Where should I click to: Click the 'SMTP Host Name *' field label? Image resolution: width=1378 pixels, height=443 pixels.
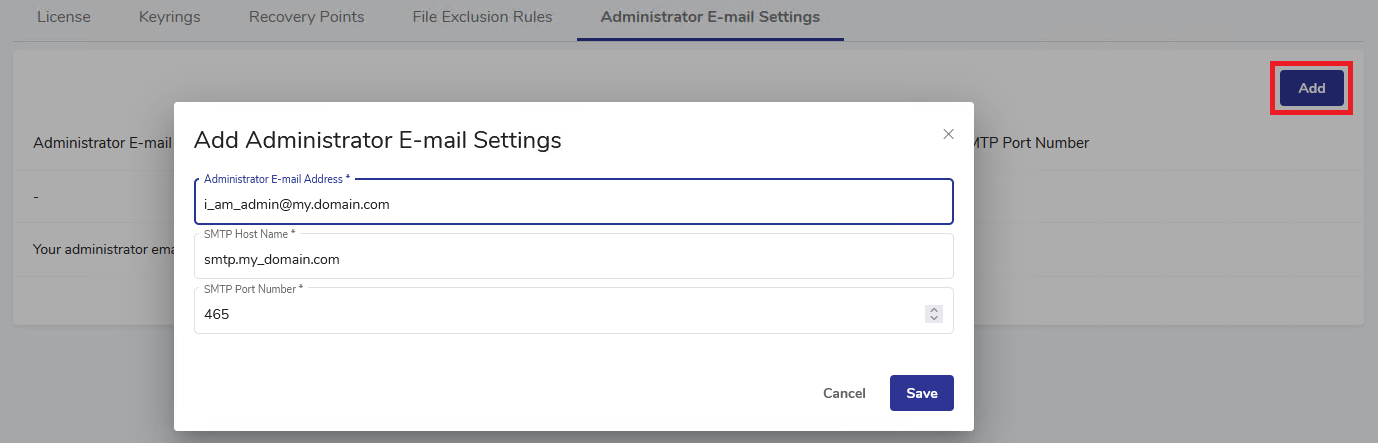(x=249, y=233)
